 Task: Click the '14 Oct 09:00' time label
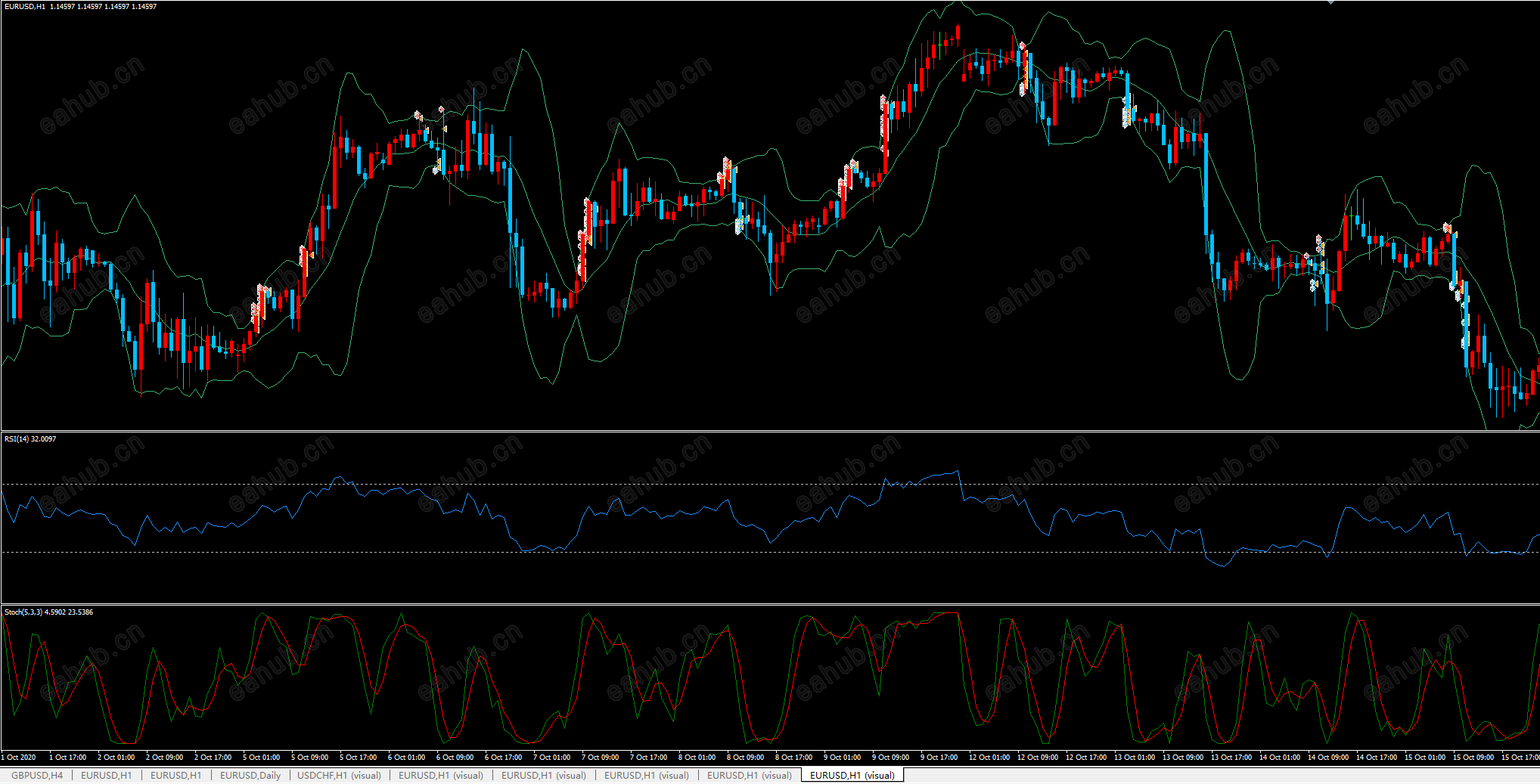[x=1328, y=757]
